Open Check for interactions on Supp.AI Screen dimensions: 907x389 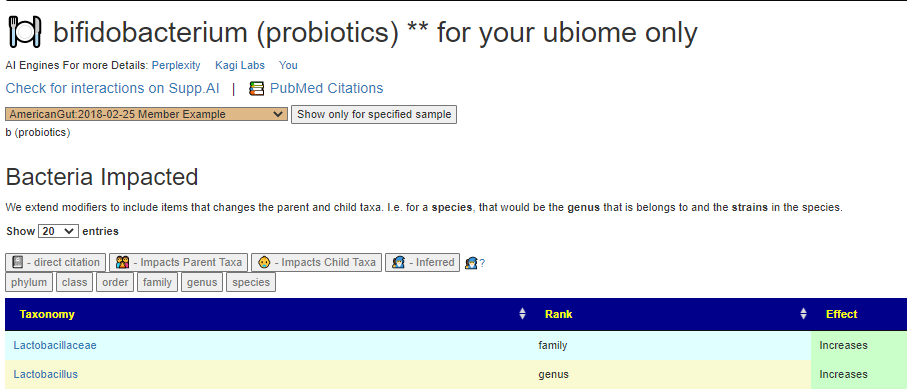tap(113, 89)
